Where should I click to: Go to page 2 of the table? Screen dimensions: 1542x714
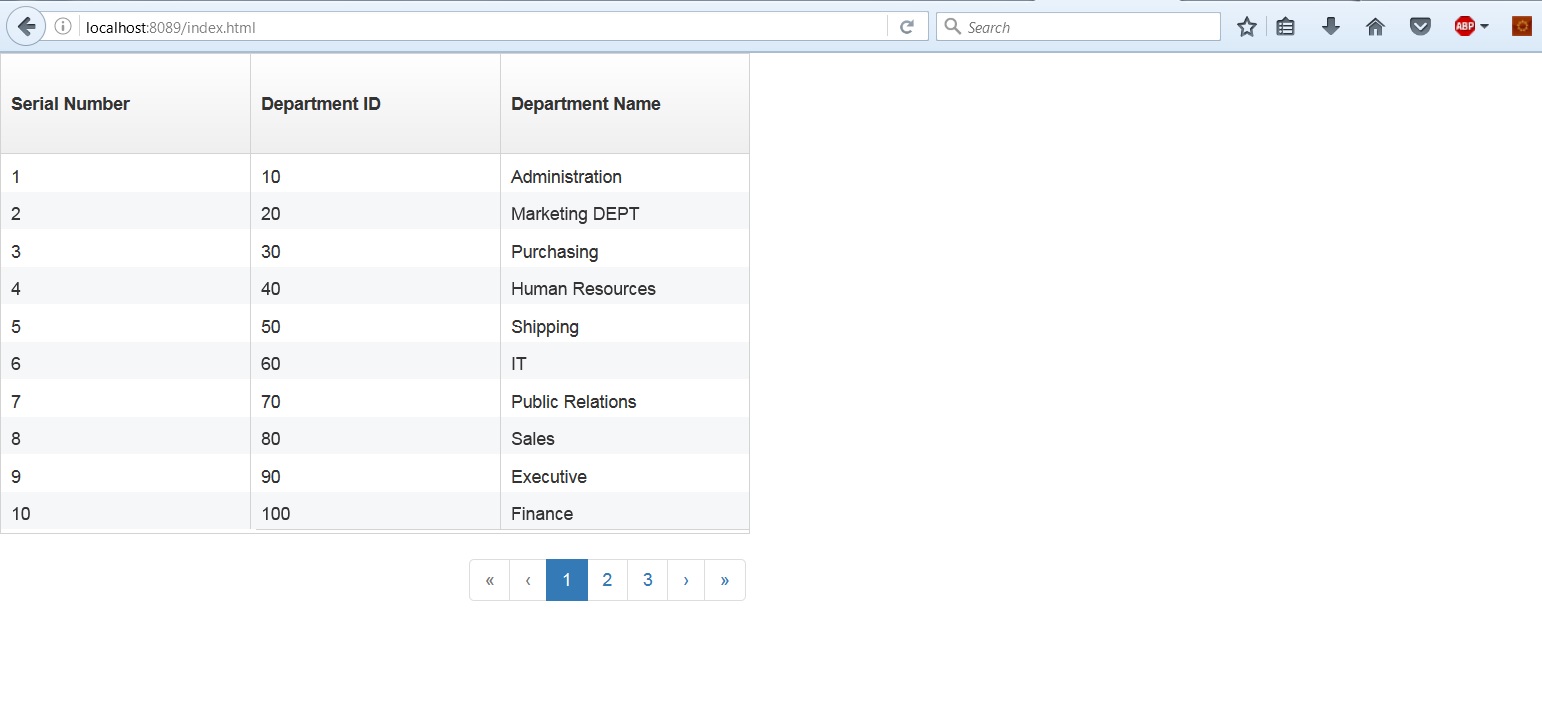pos(607,580)
